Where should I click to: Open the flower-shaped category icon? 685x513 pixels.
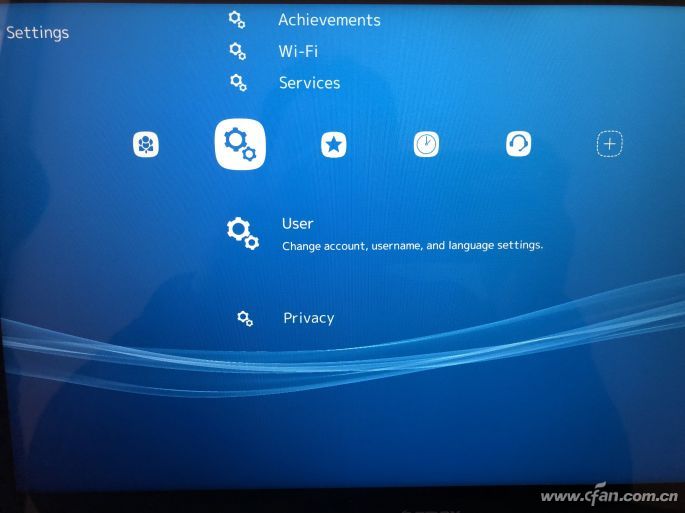click(146, 144)
